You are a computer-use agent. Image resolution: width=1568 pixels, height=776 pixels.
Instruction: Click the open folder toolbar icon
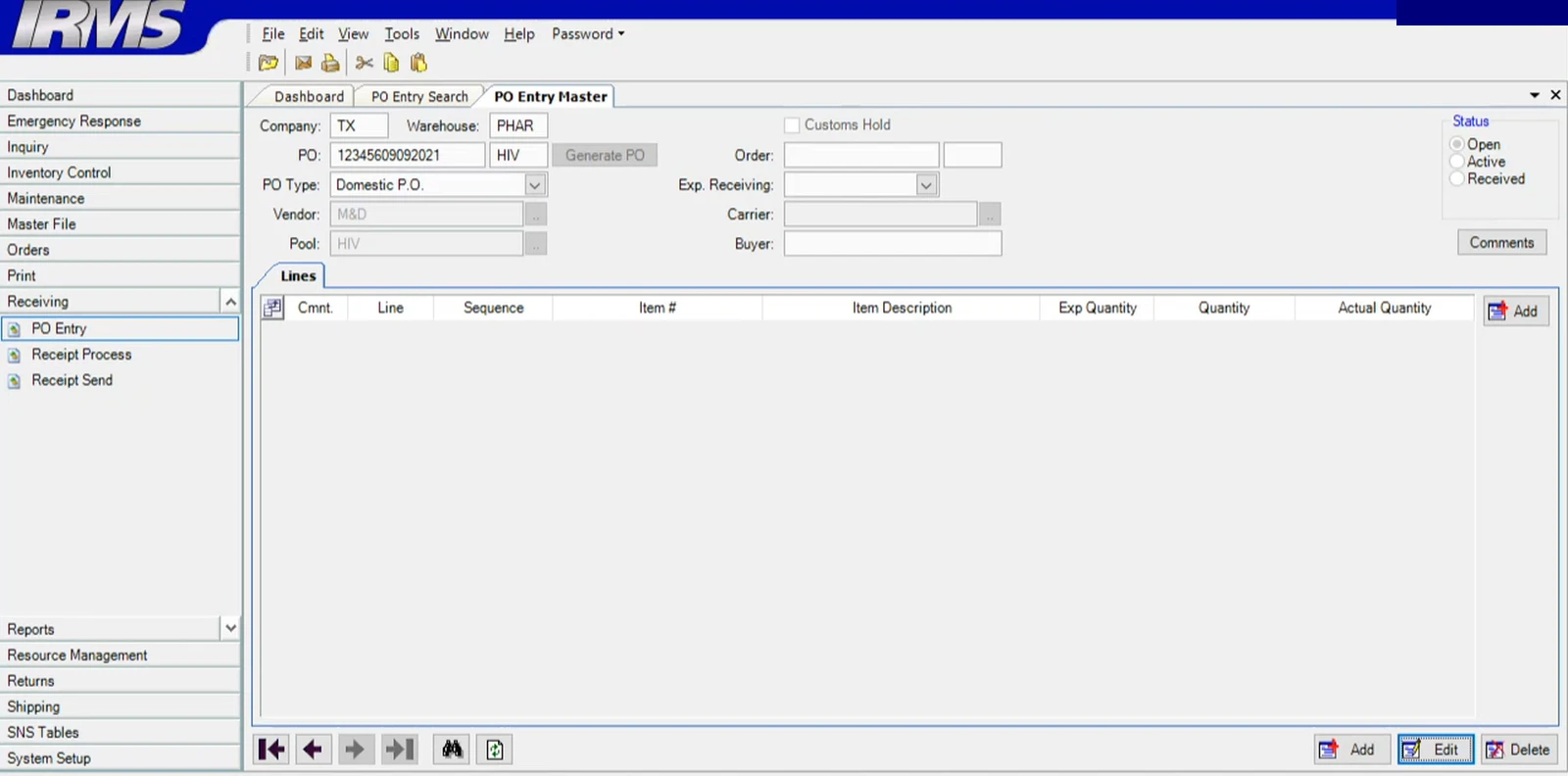coord(268,64)
